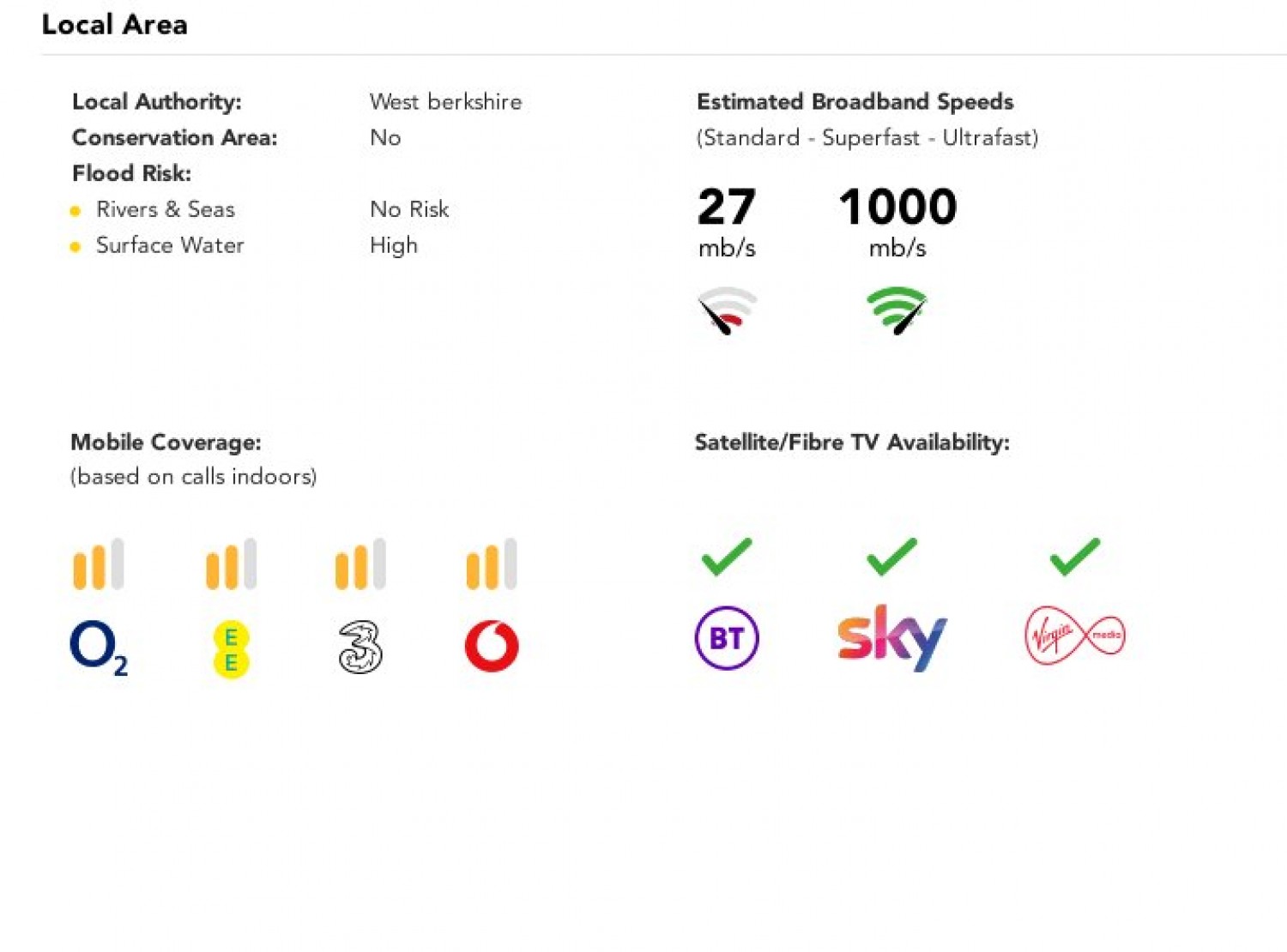Click the green checkmark above Virgin Media

tap(1075, 557)
